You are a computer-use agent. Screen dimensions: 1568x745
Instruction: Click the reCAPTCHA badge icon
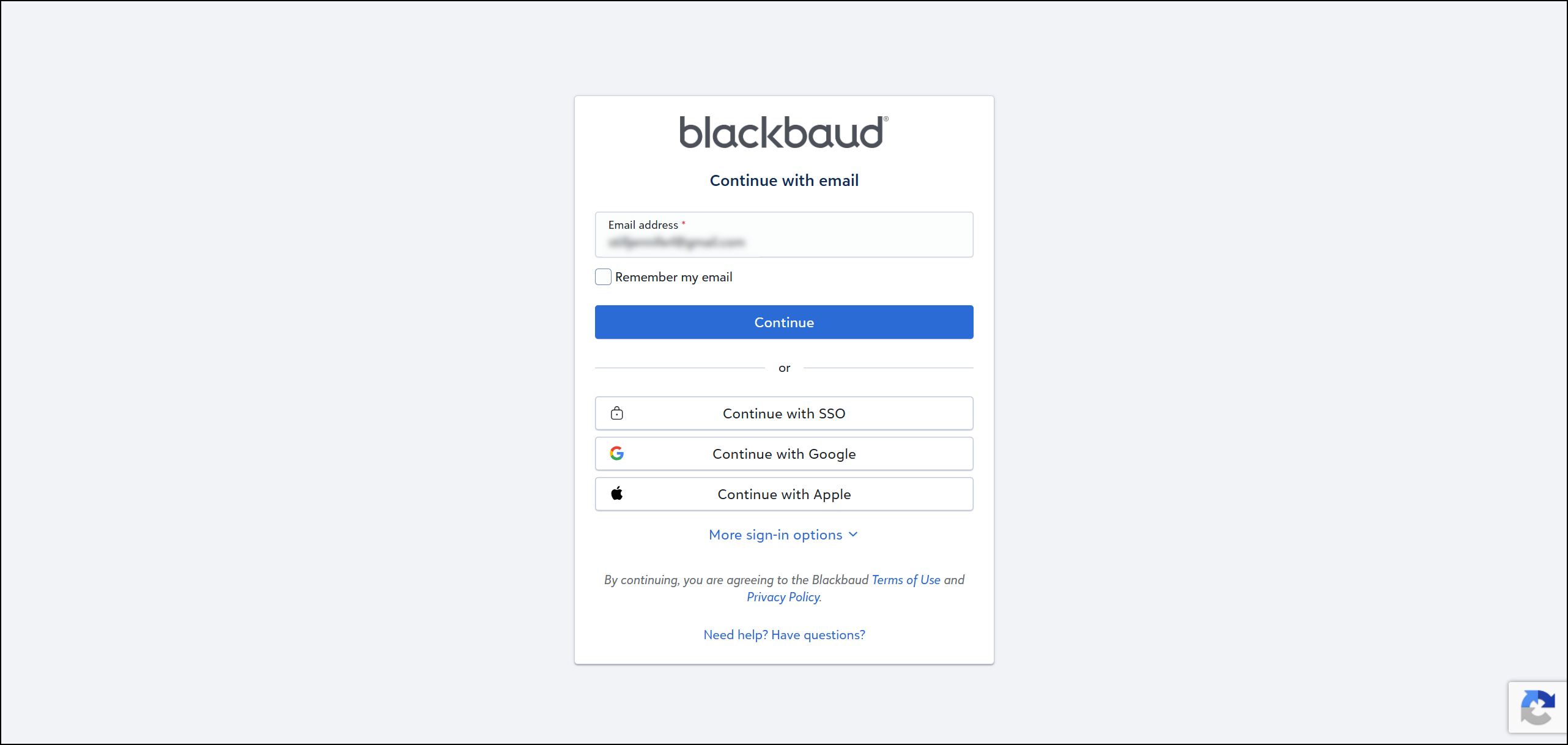(1537, 707)
